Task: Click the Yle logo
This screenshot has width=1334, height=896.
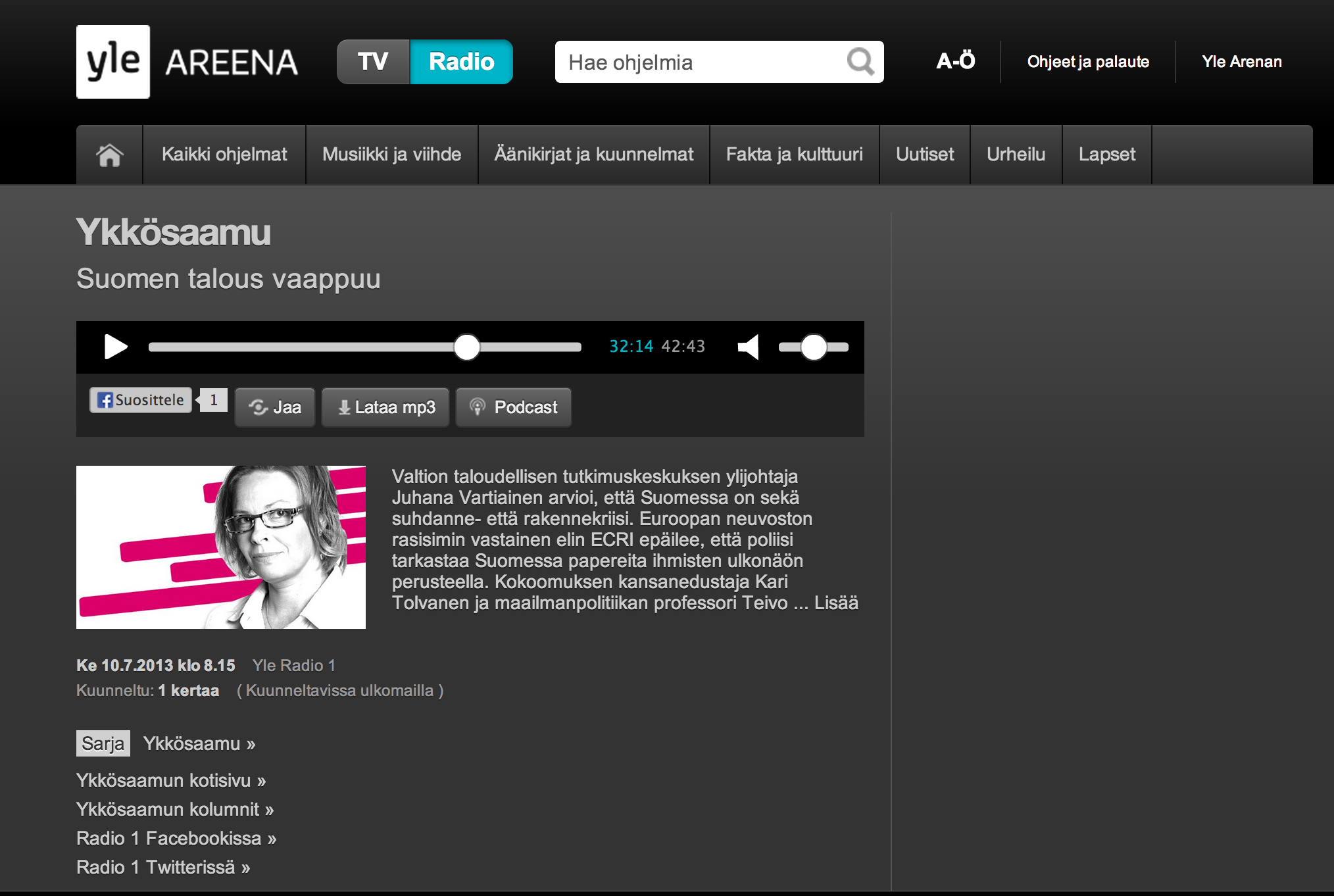Action: [x=113, y=62]
